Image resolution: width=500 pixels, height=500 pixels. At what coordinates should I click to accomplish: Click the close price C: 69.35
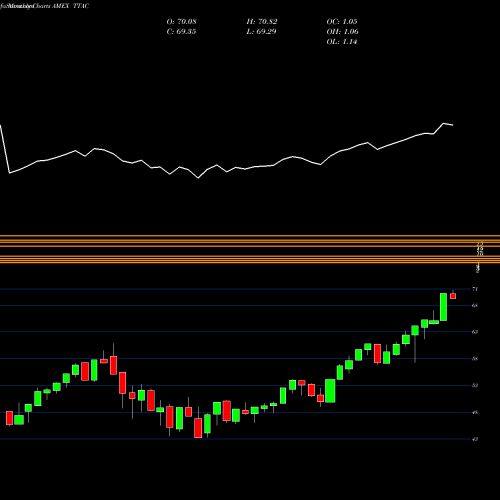(x=181, y=32)
